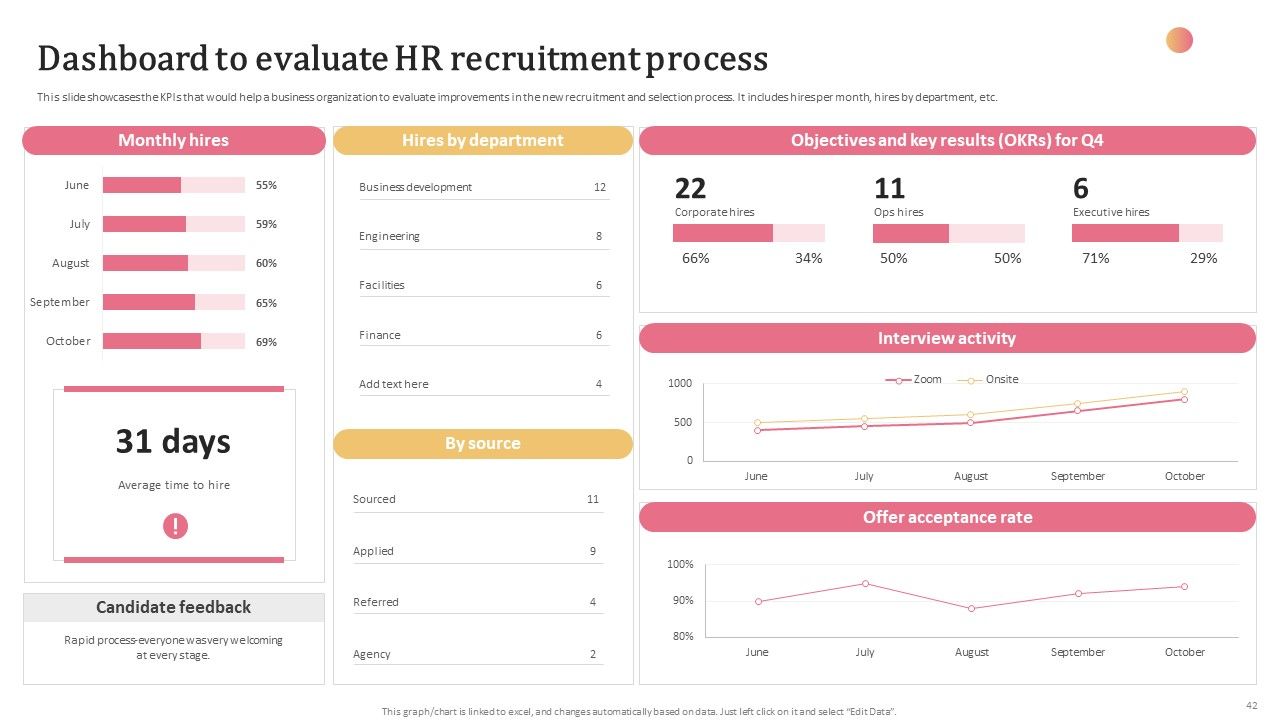Screen dimensions: 1280x720
Task: Select the Applied row in By source
Action: pos(478,551)
